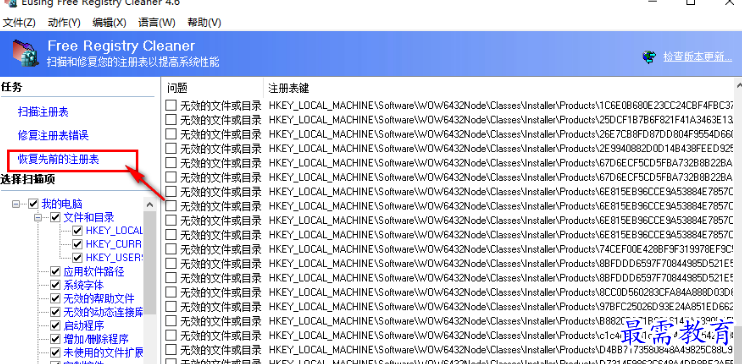Open the 语言(W) menu

[x=157, y=22]
